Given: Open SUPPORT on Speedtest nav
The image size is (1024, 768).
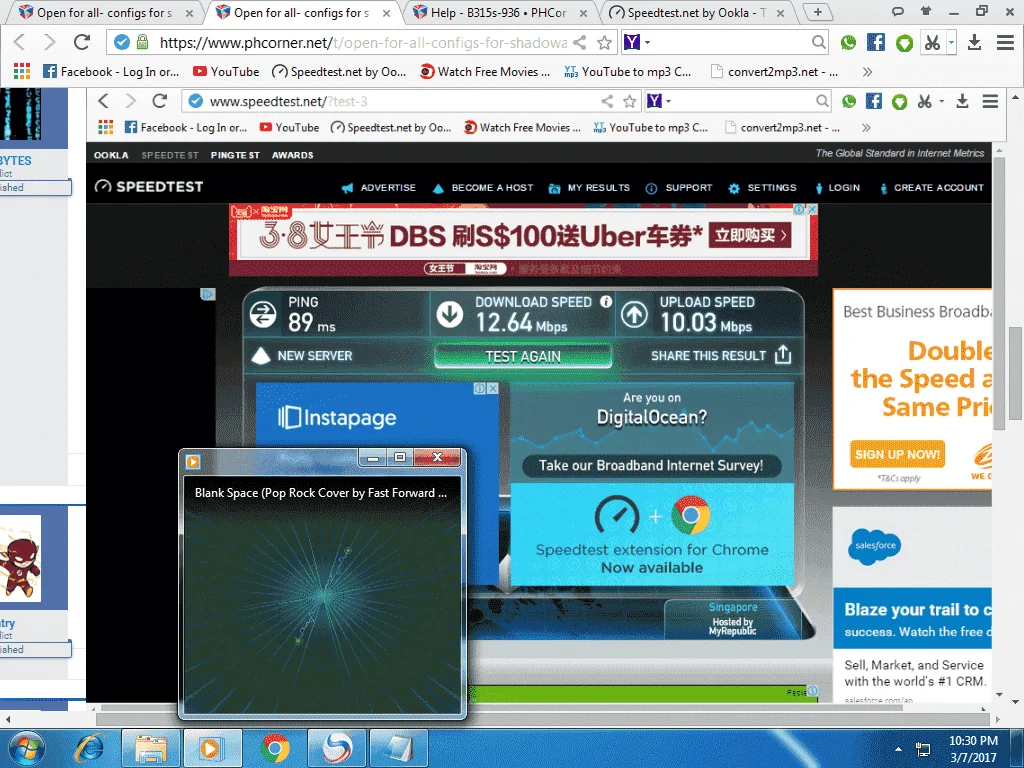Looking at the screenshot, I should coord(679,187).
